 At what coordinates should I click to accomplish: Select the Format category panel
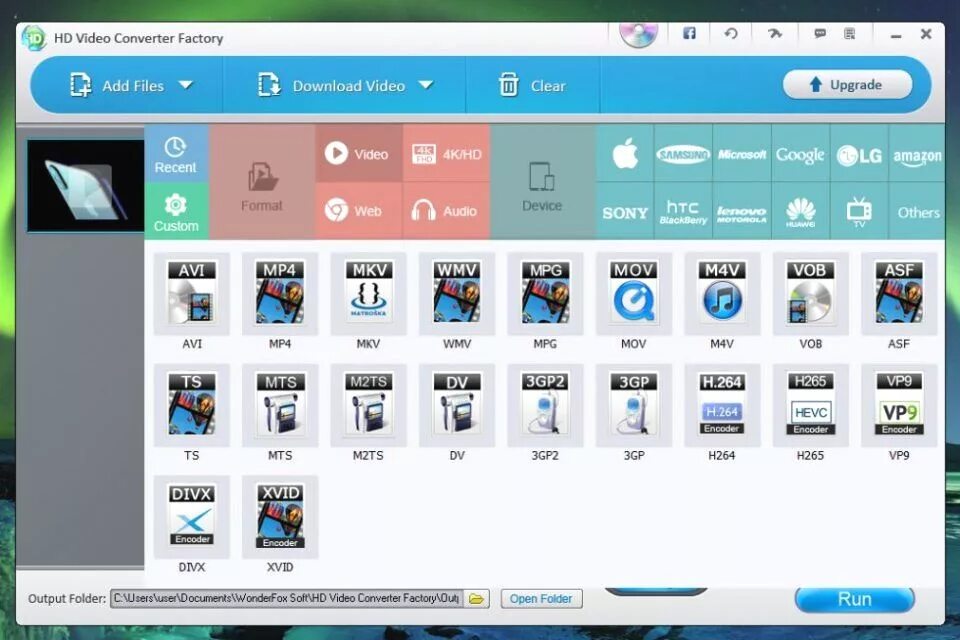262,182
